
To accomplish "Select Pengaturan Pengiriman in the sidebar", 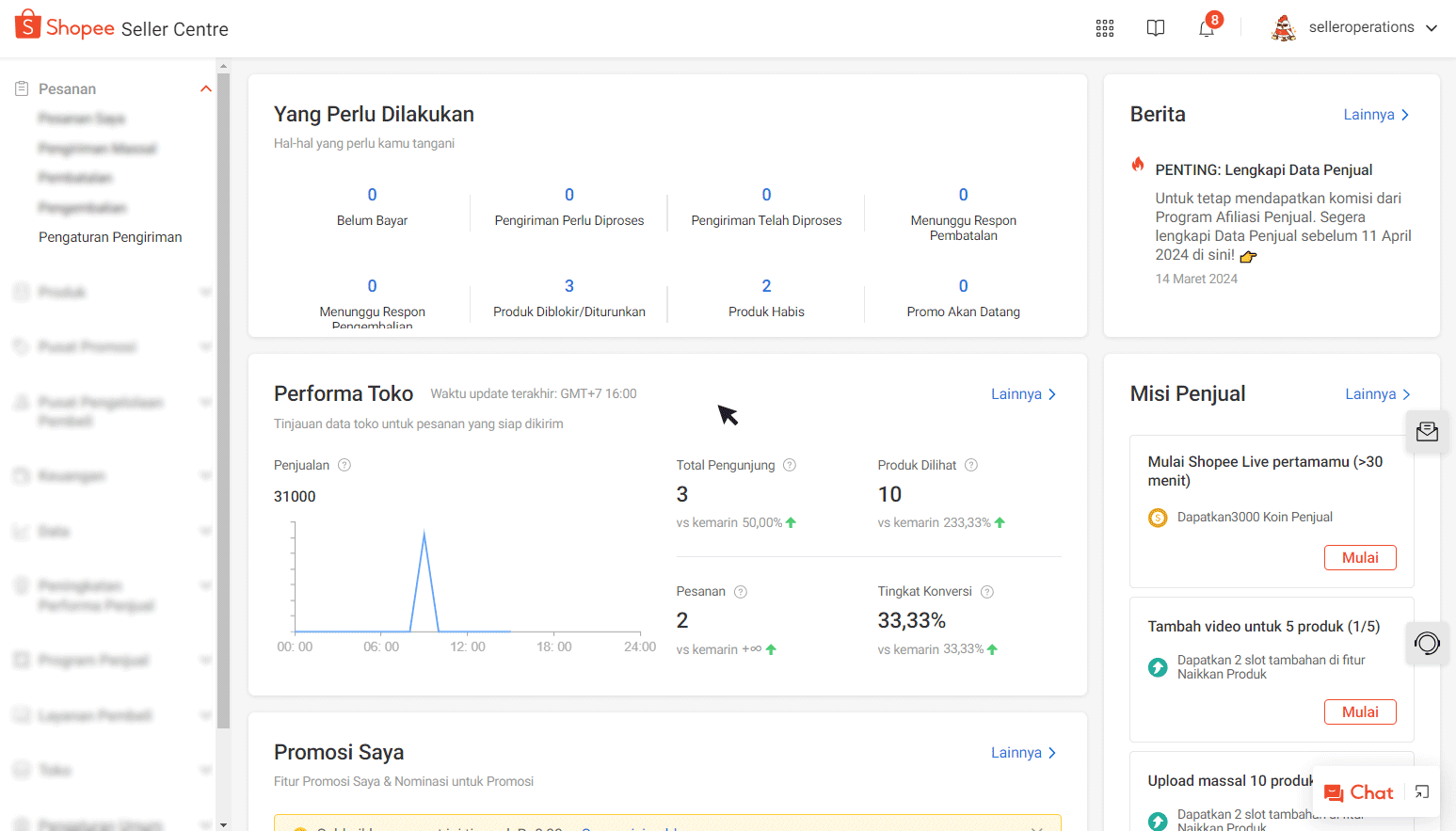I will (110, 237).
